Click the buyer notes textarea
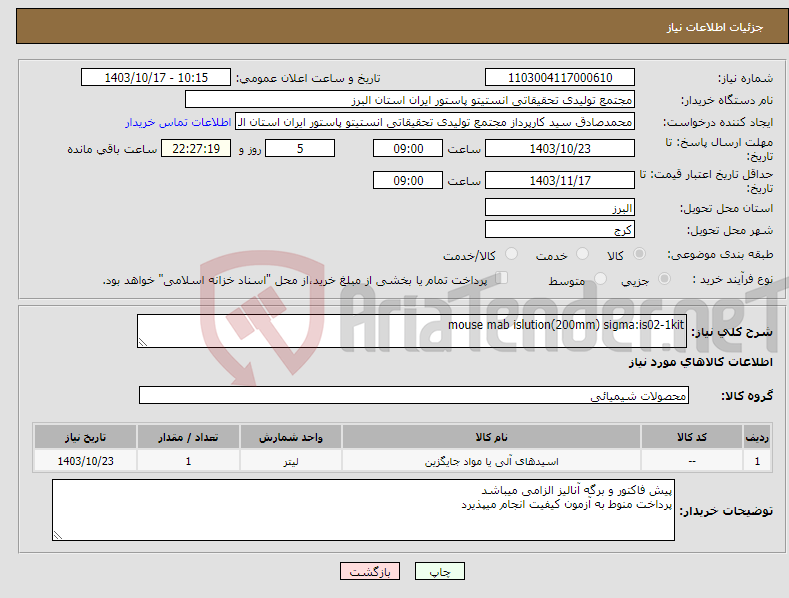 coord(363,510)
